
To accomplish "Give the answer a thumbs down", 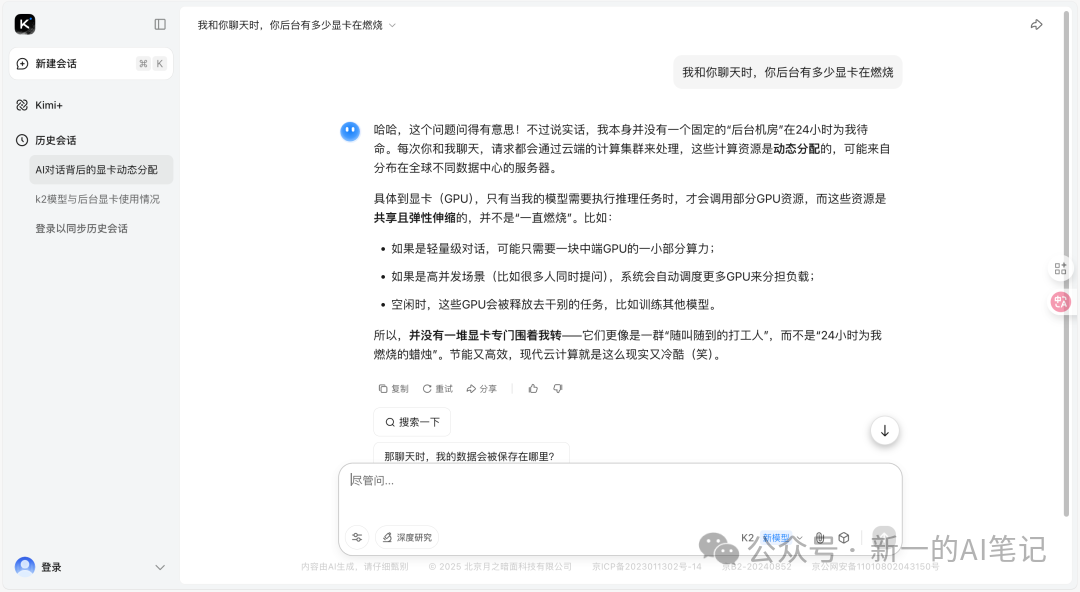I will [557, 388].
